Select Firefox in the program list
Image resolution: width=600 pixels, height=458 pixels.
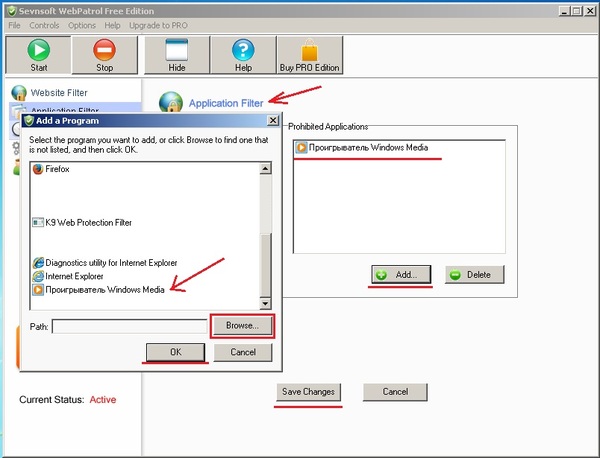[x=63, y=170]
